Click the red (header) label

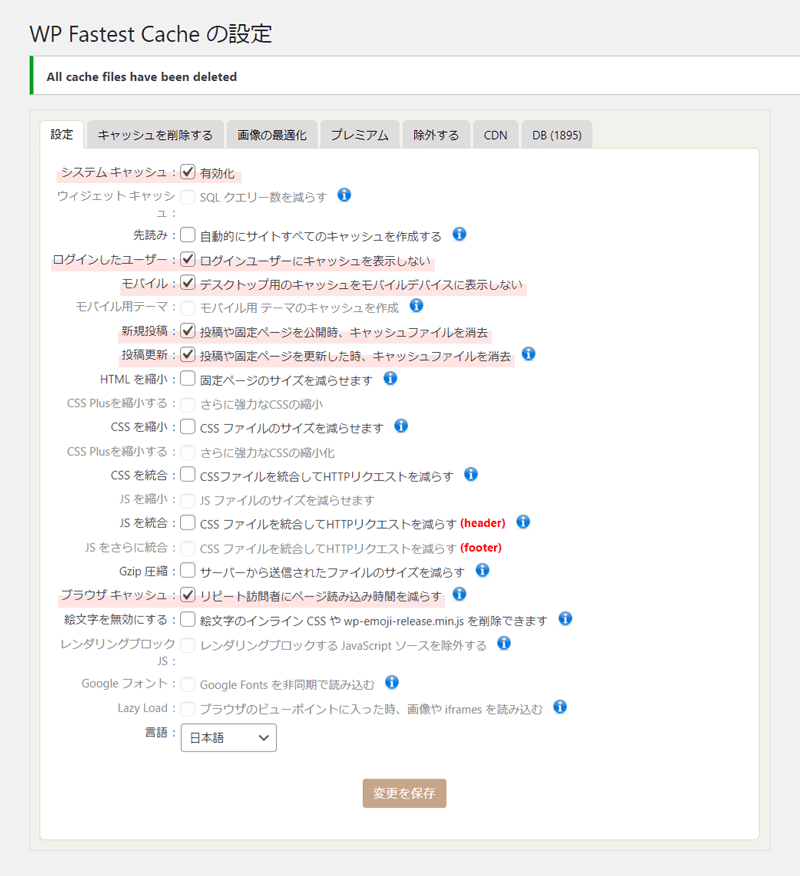click(x=483, y=523)
